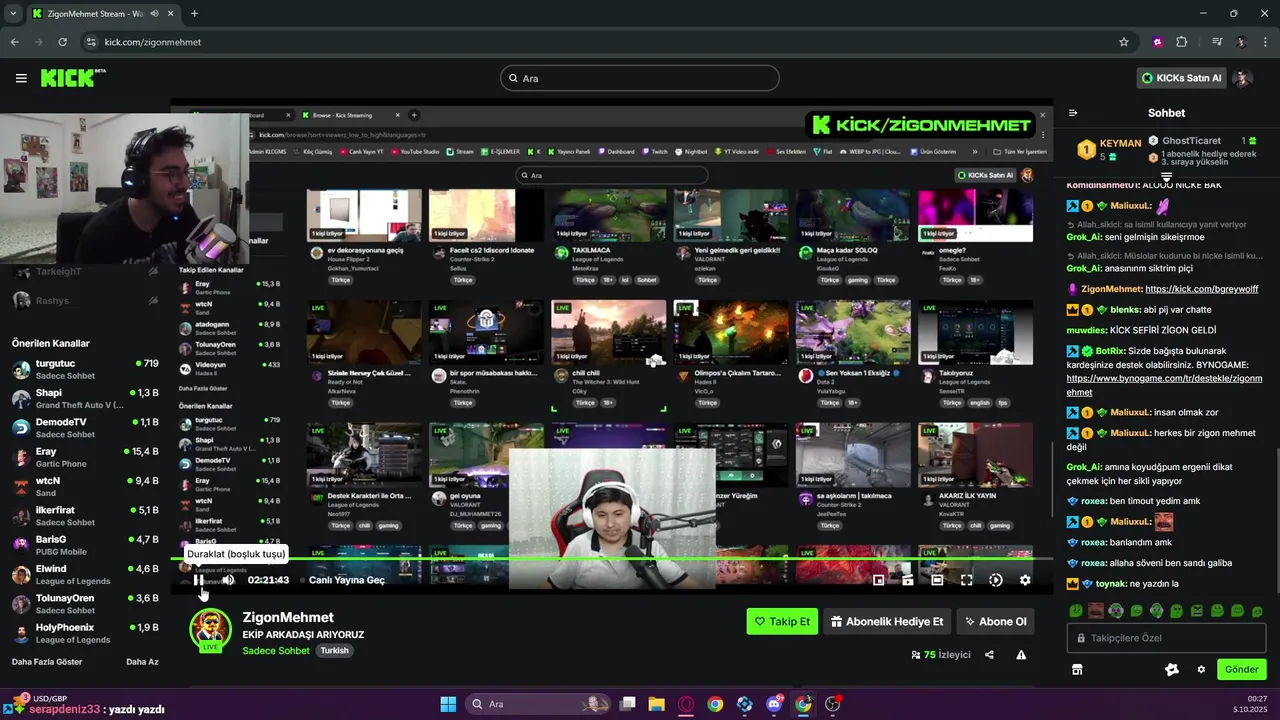The width and height of the screenshot is (1280, 720).
Task: Expand list with Daha Fazla Göster
Action: [x=47, y=662]
